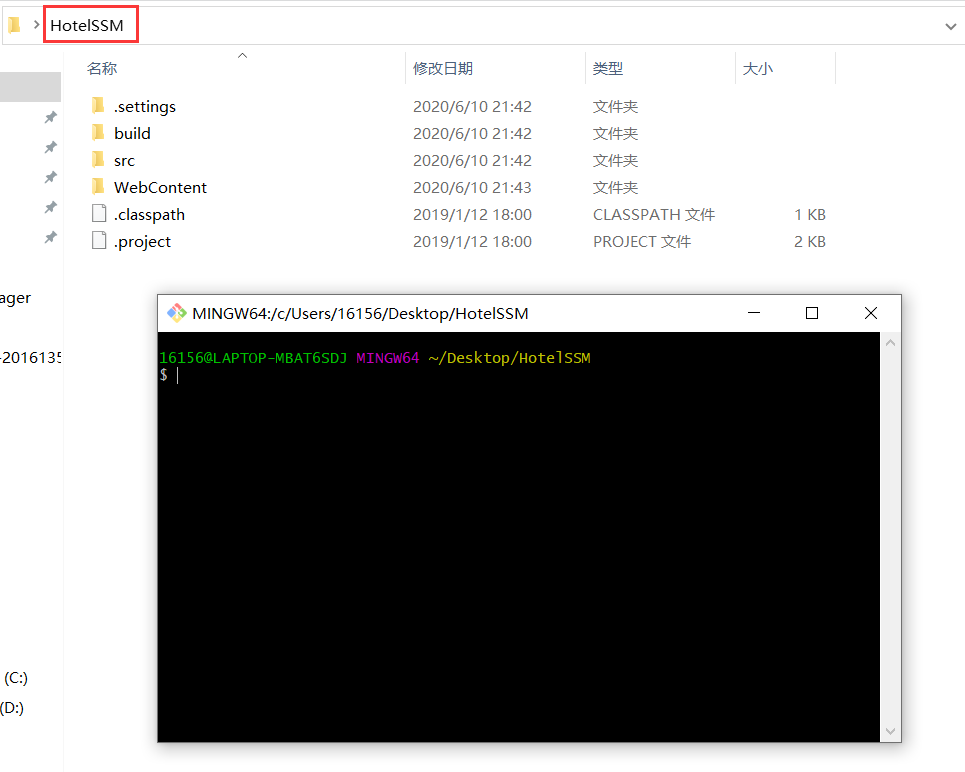965x772 pixels.
Task: Click the Git Bash icon in the terminal title bar
Action: click(176, 312)
